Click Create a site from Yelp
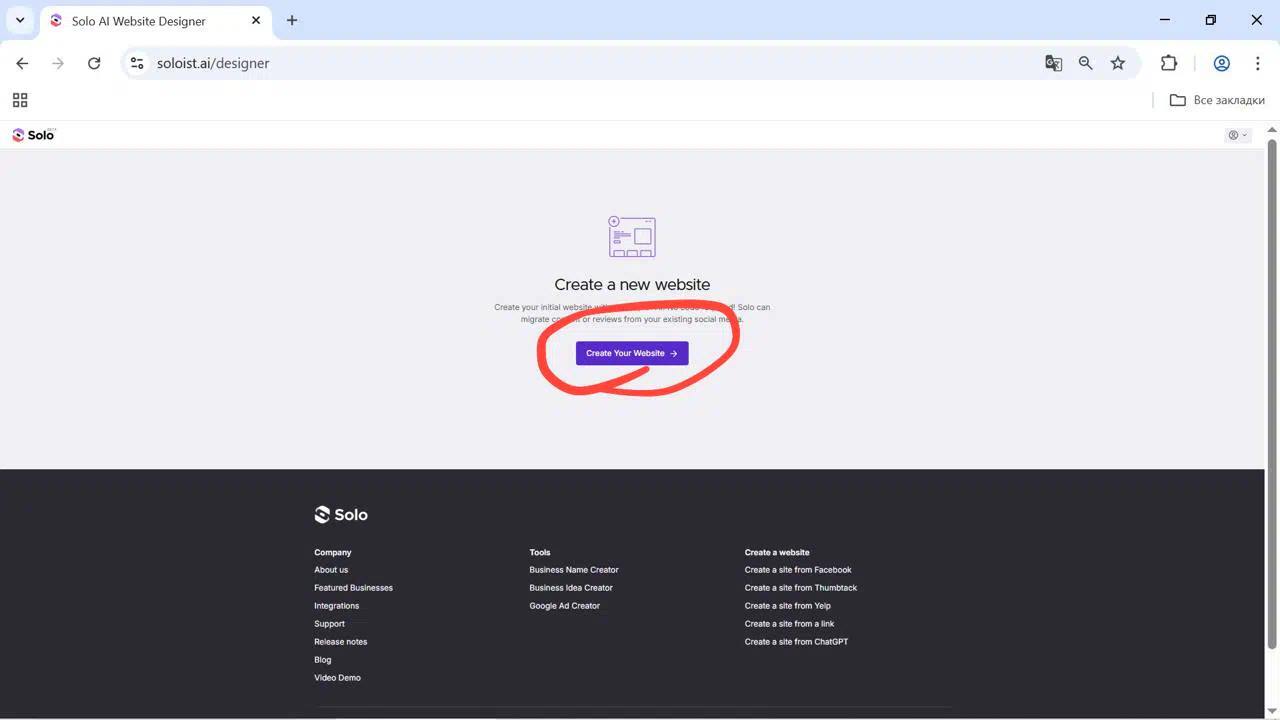Screen dimensions: 1280x720 click(x=787, y=606)
